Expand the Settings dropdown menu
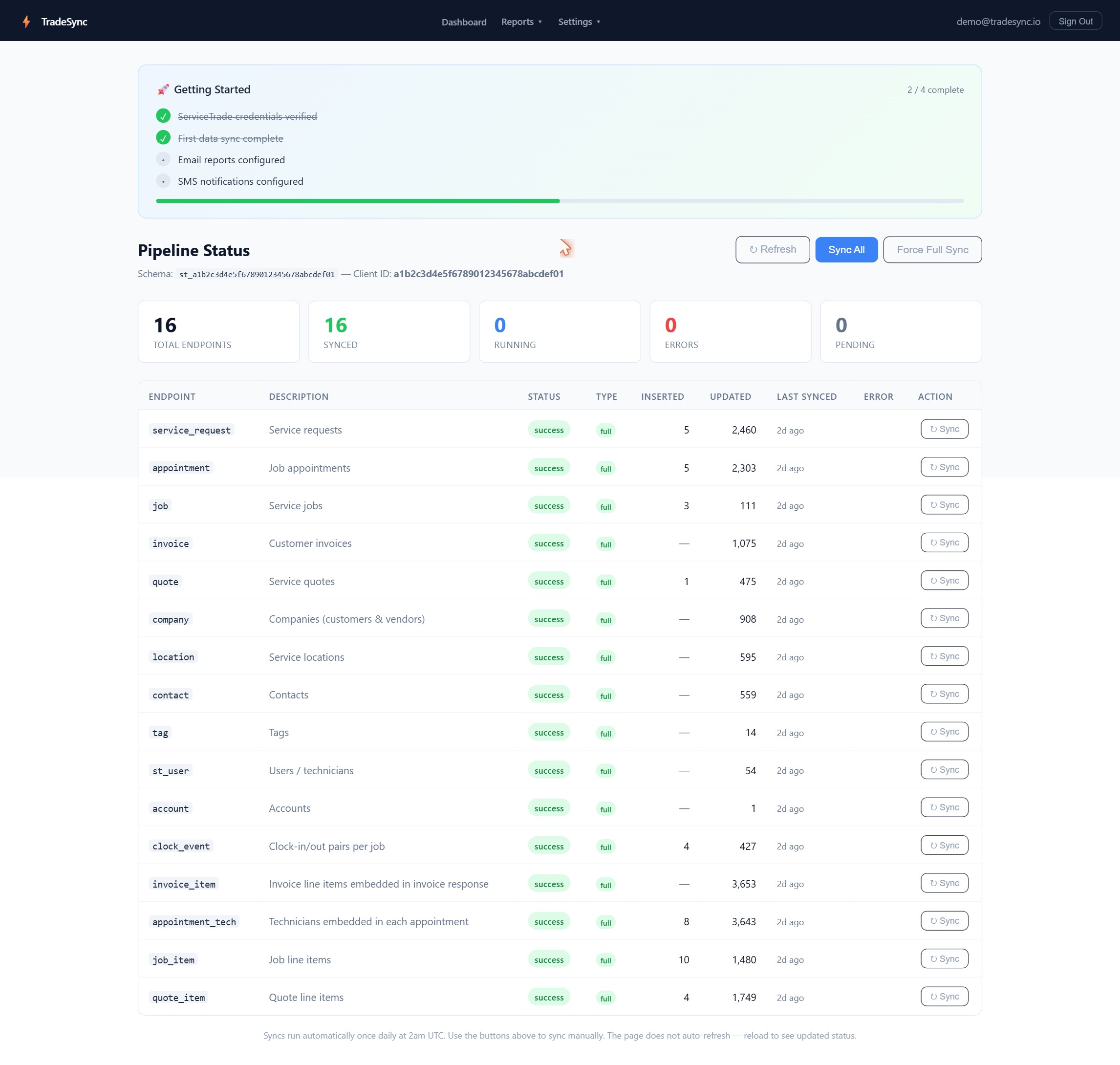1120x1065 pixels. pyautogui.click(x=579, y=22)
